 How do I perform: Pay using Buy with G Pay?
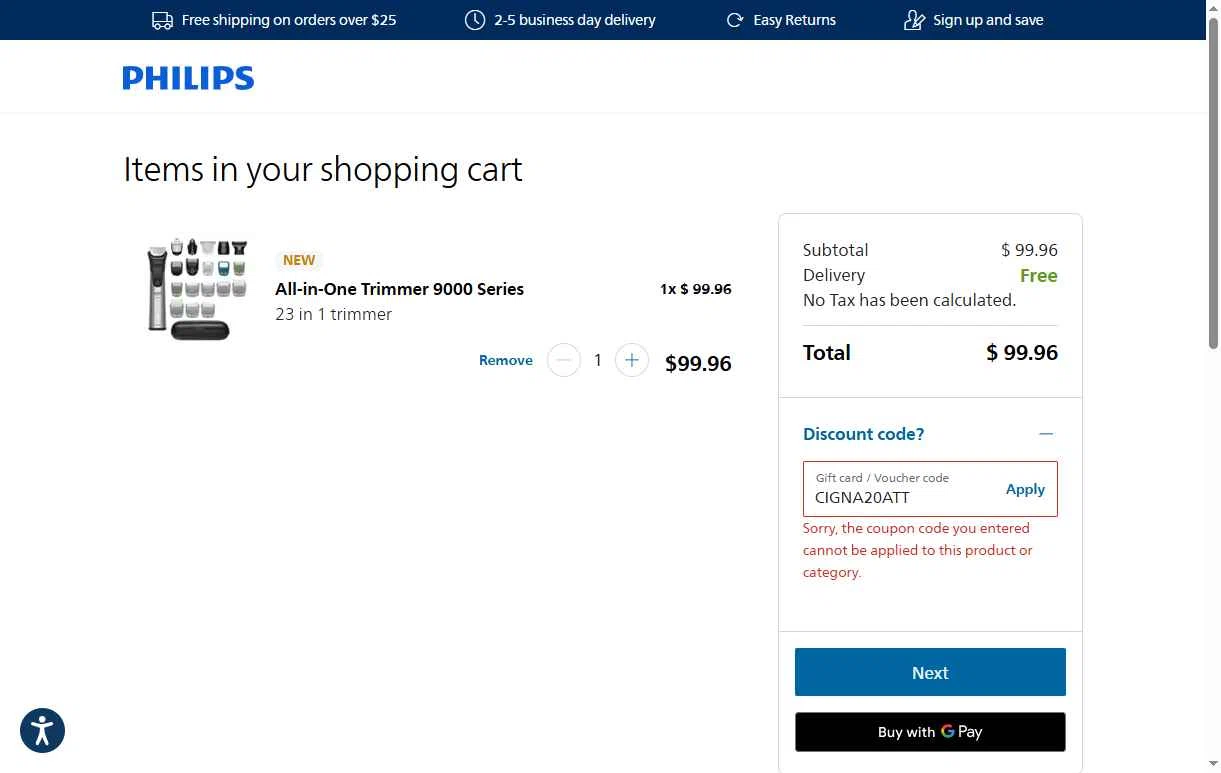coord(930,732)
